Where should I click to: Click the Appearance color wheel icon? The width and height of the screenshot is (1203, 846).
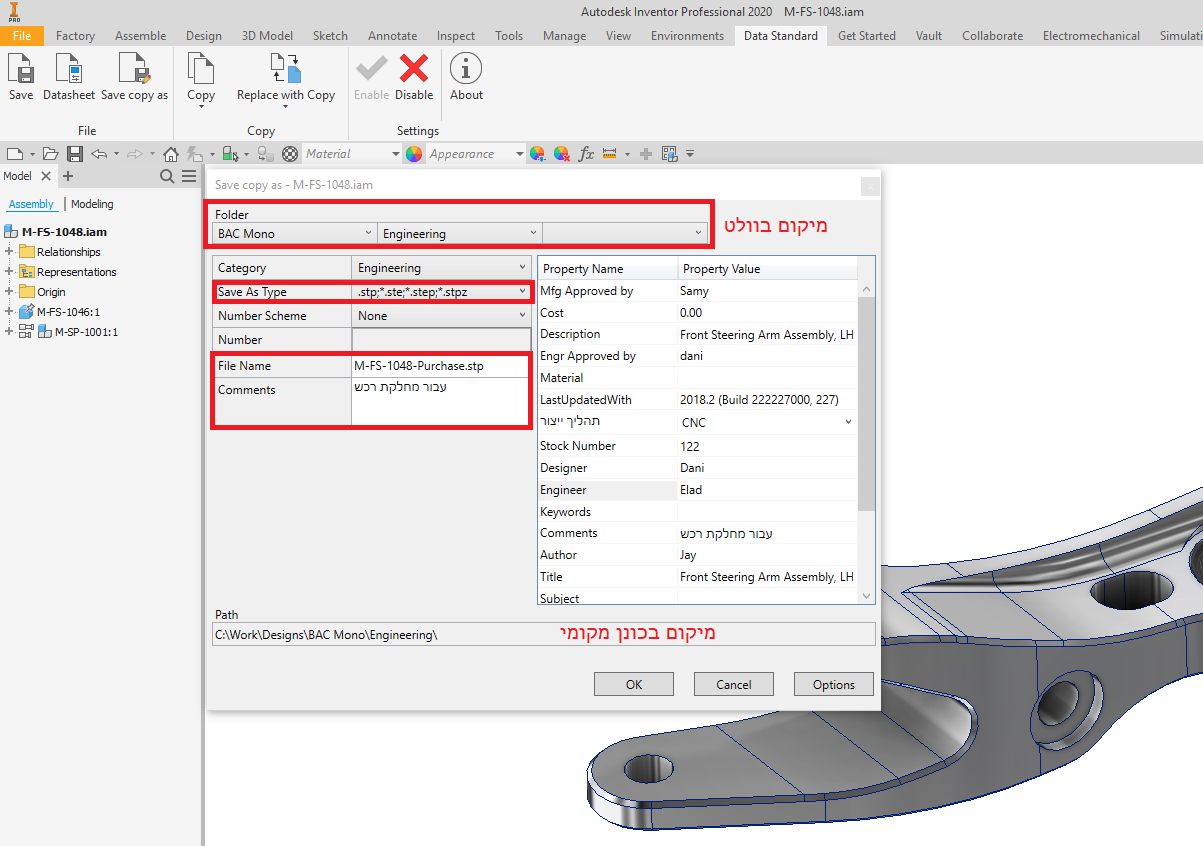pyautogui.click(x=414, y=154)
